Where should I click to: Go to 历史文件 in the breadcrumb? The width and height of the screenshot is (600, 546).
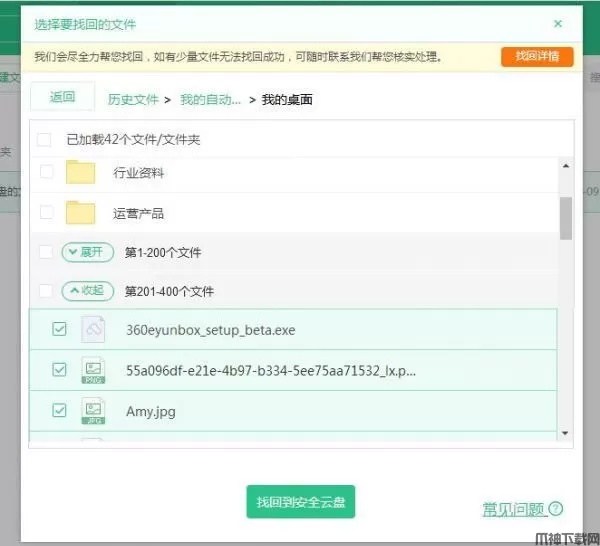tap(133, 99)
